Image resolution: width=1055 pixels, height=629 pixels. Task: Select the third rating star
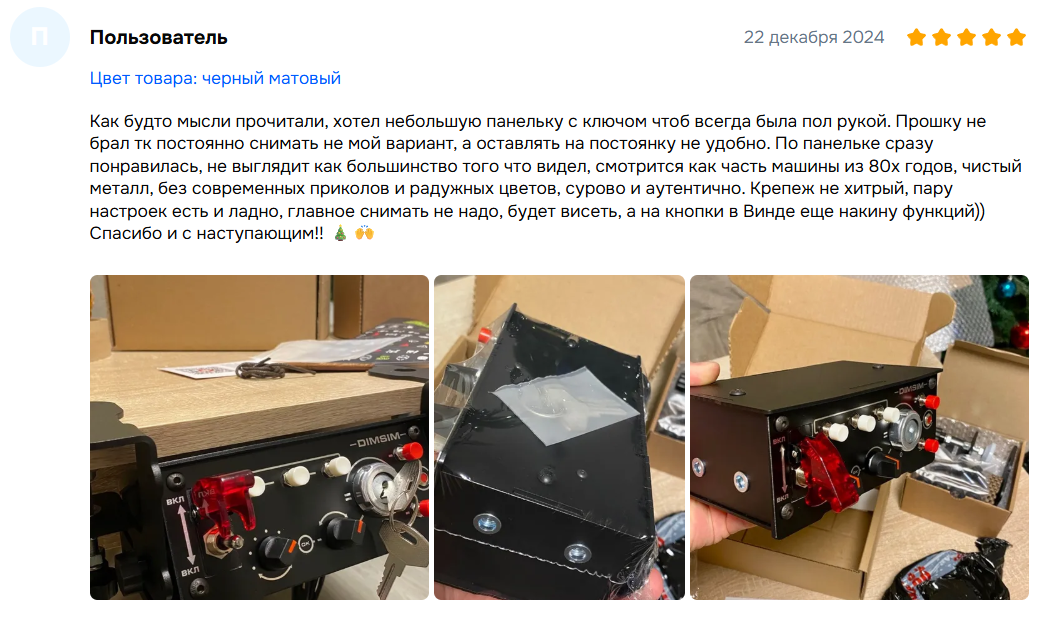pos(966,37)
